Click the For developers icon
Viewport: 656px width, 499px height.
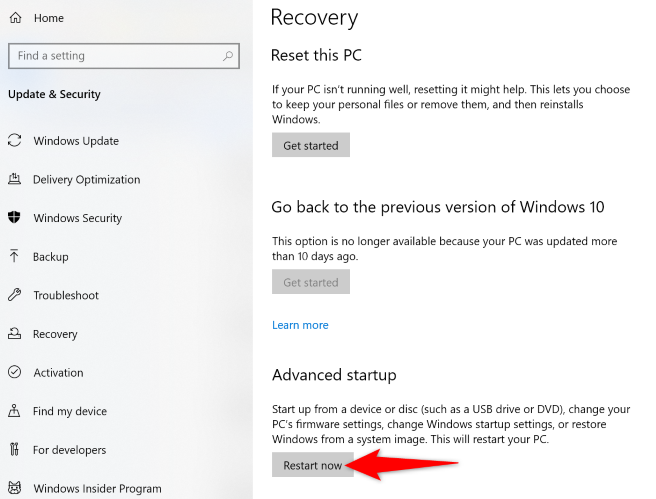pyautogui.click(x=14, y=450)
